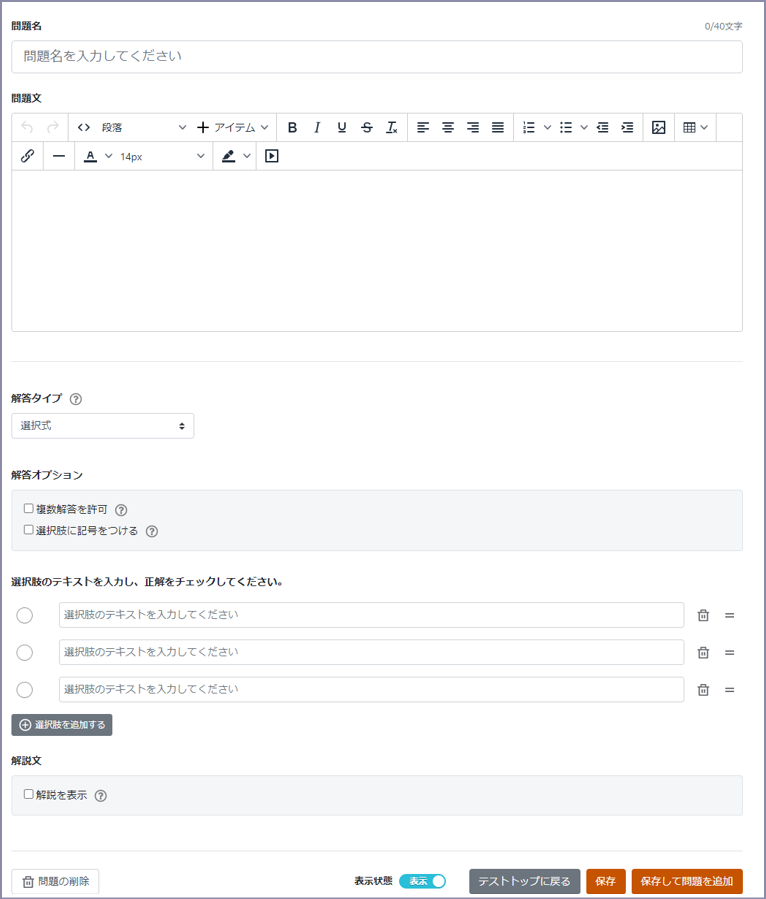Show help for 選択肢に記号をつける

pos(152,531)
